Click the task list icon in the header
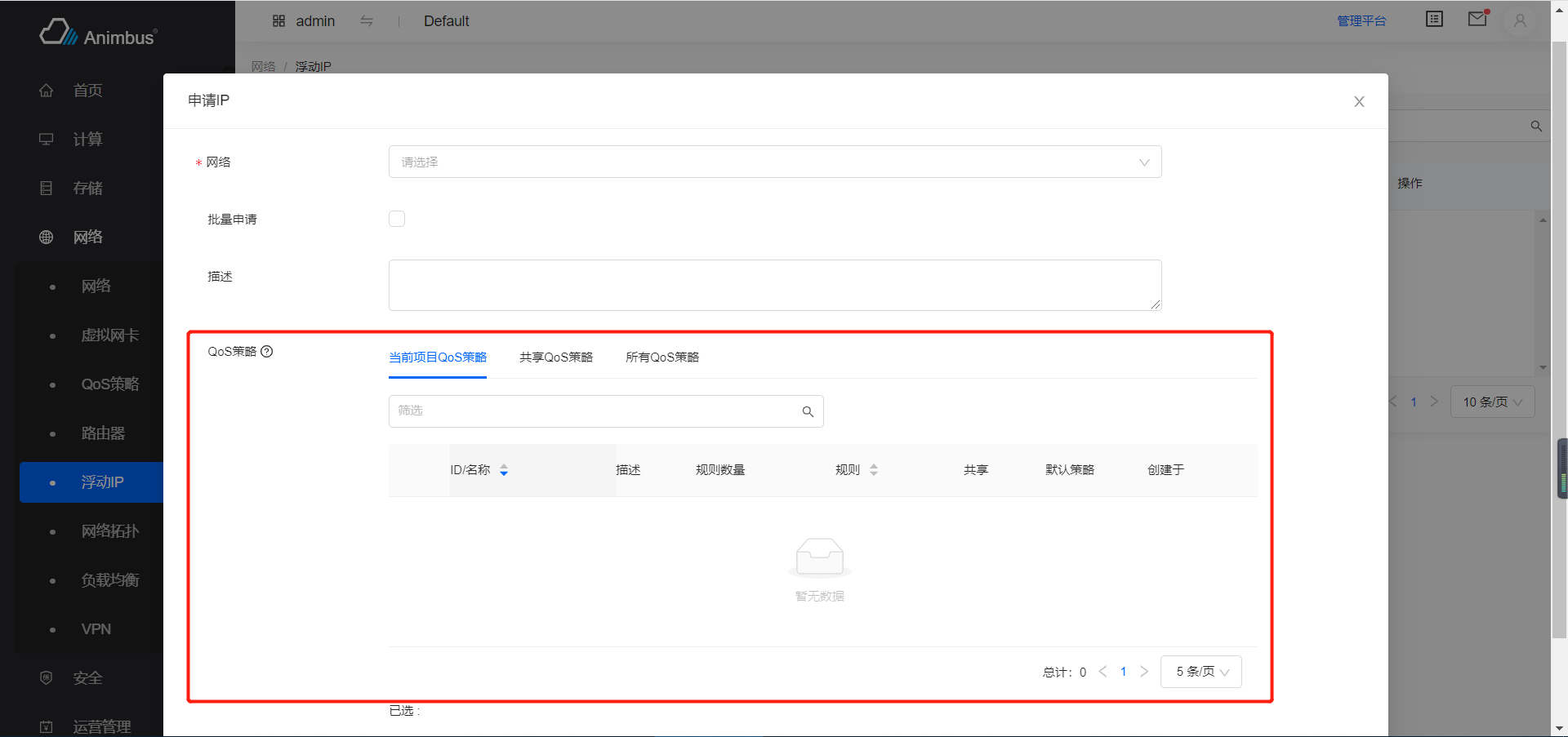This screenshot has height=737, width=1568. coord(1434,18)
